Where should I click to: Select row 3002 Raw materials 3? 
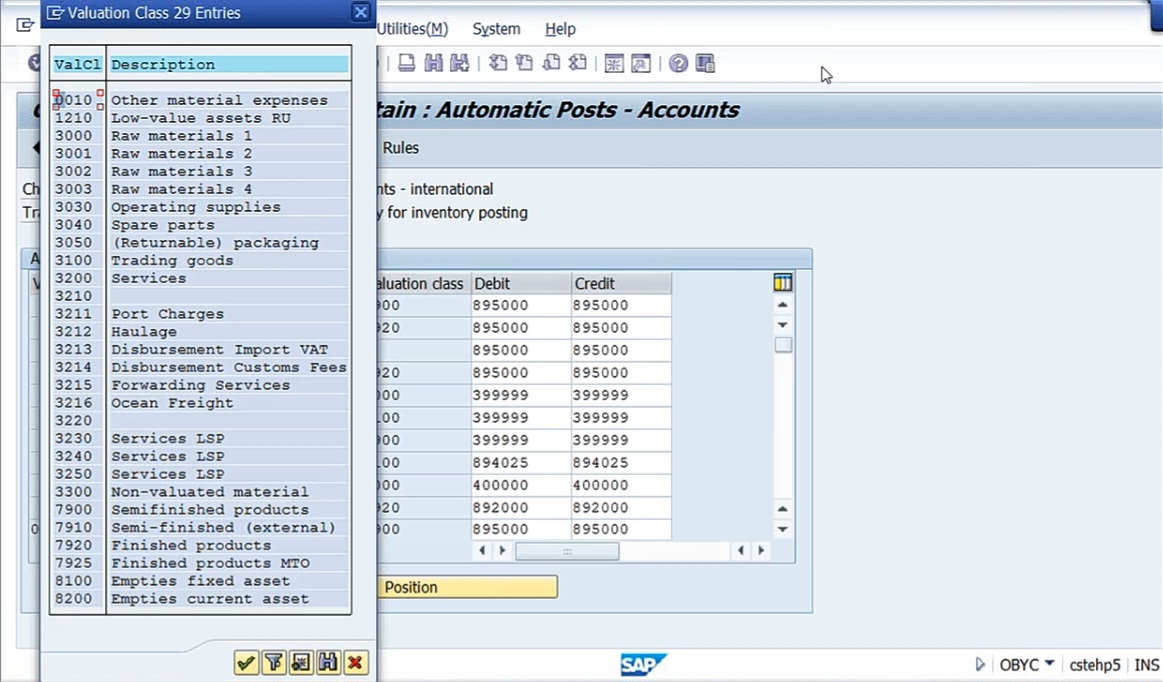201,171
